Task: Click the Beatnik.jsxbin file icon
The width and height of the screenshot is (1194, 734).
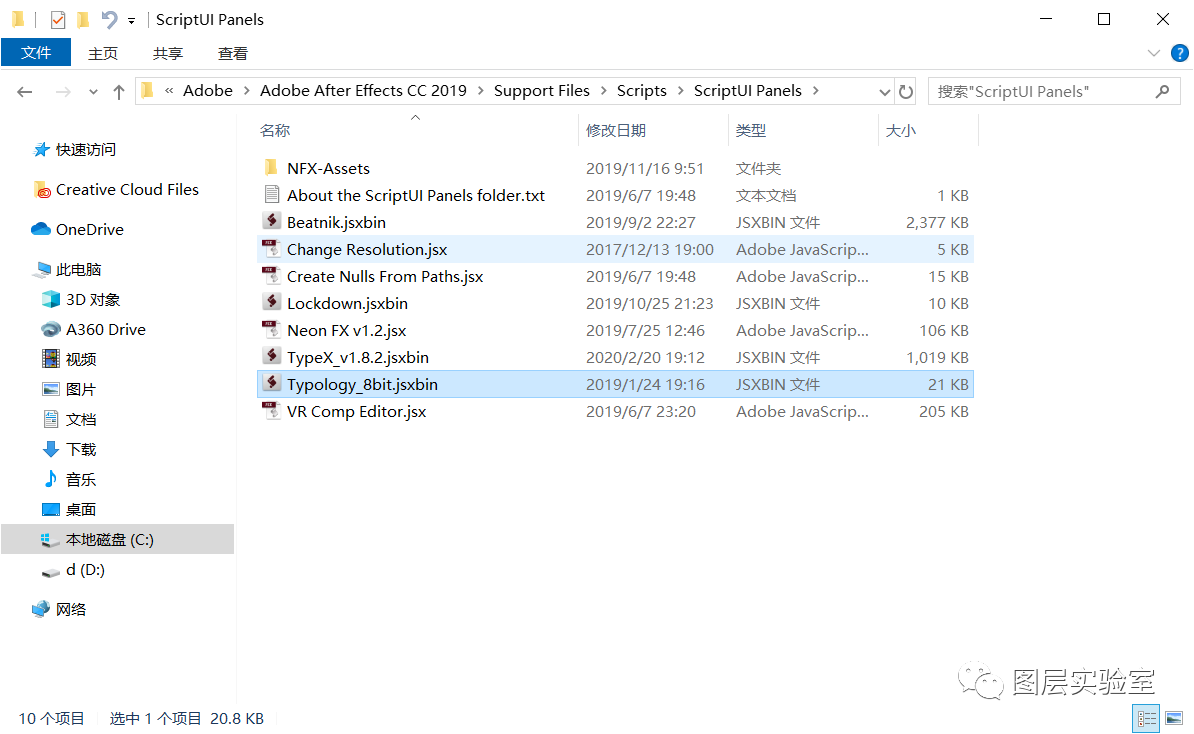Action: pos(271,222)
